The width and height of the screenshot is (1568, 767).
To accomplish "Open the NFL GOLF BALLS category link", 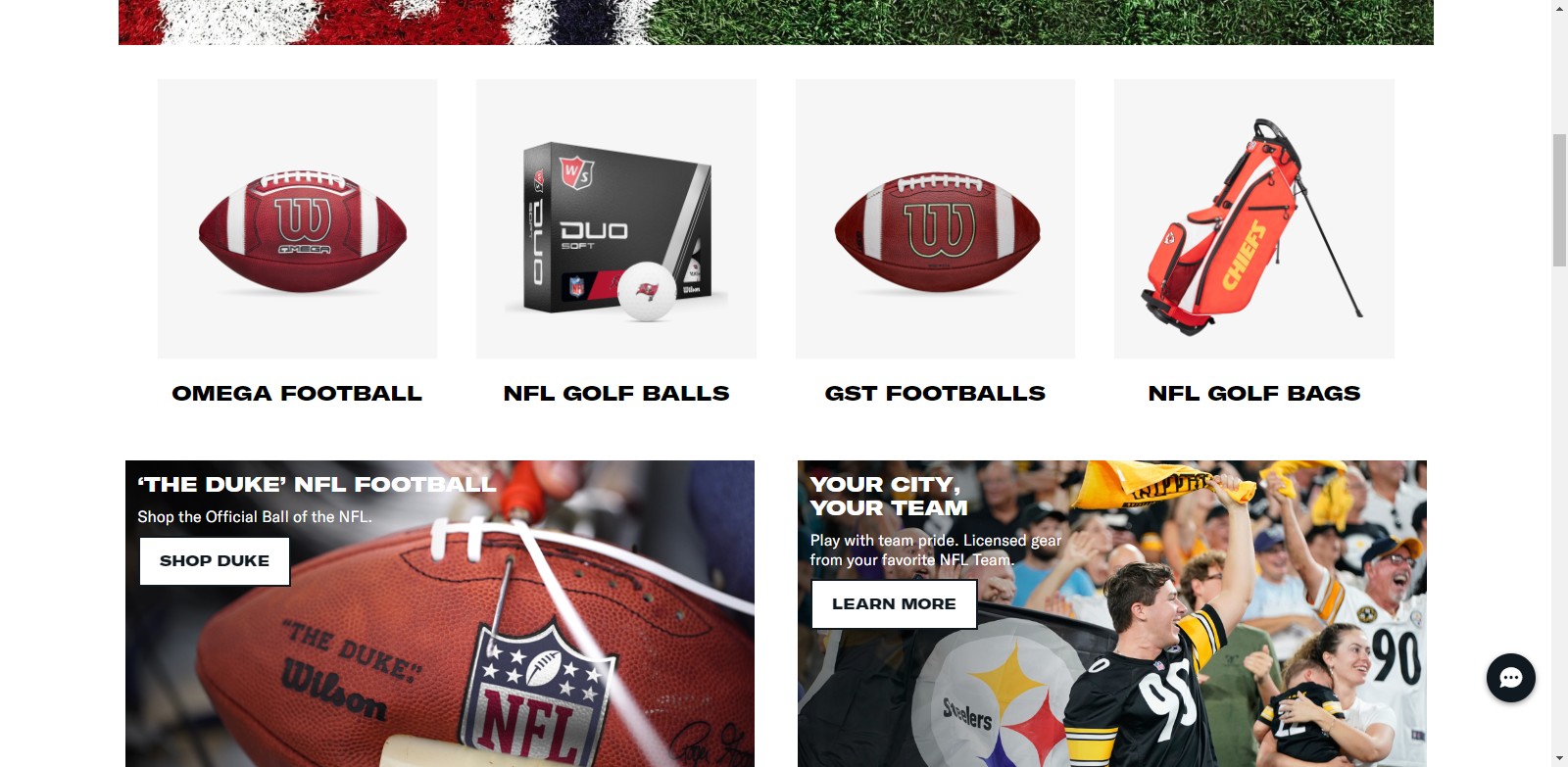I will click(616, 394).
